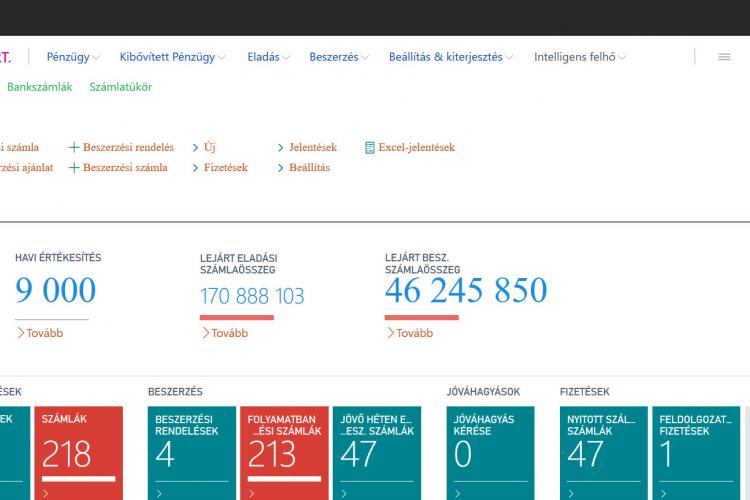Expand the Kibővített Pénzügy menu
Image resolution: width=750 pixels, height=500 pixels.
click(x=172, y=57)
